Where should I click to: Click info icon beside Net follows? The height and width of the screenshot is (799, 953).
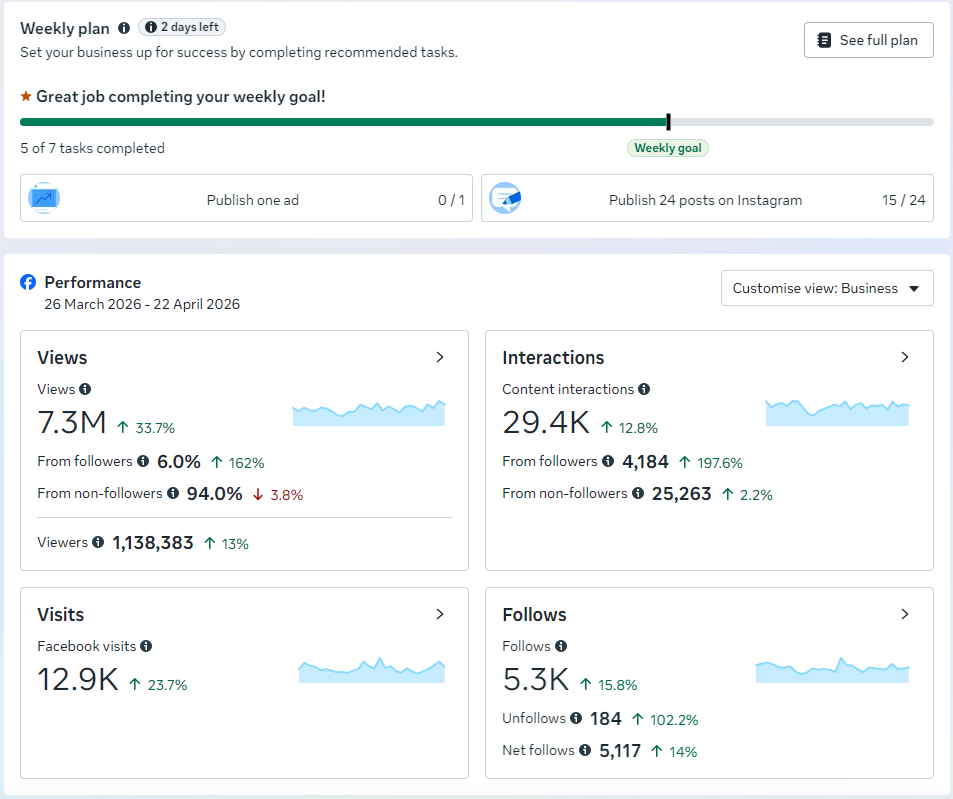(585, 750)
